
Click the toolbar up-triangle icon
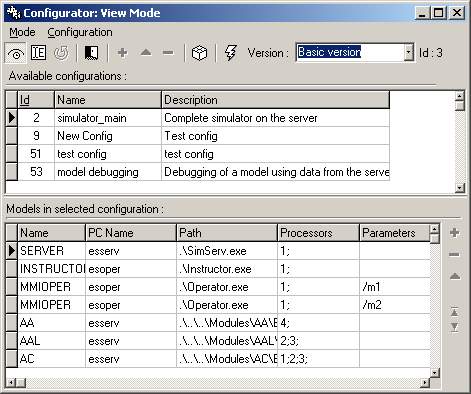pos(146,52)
